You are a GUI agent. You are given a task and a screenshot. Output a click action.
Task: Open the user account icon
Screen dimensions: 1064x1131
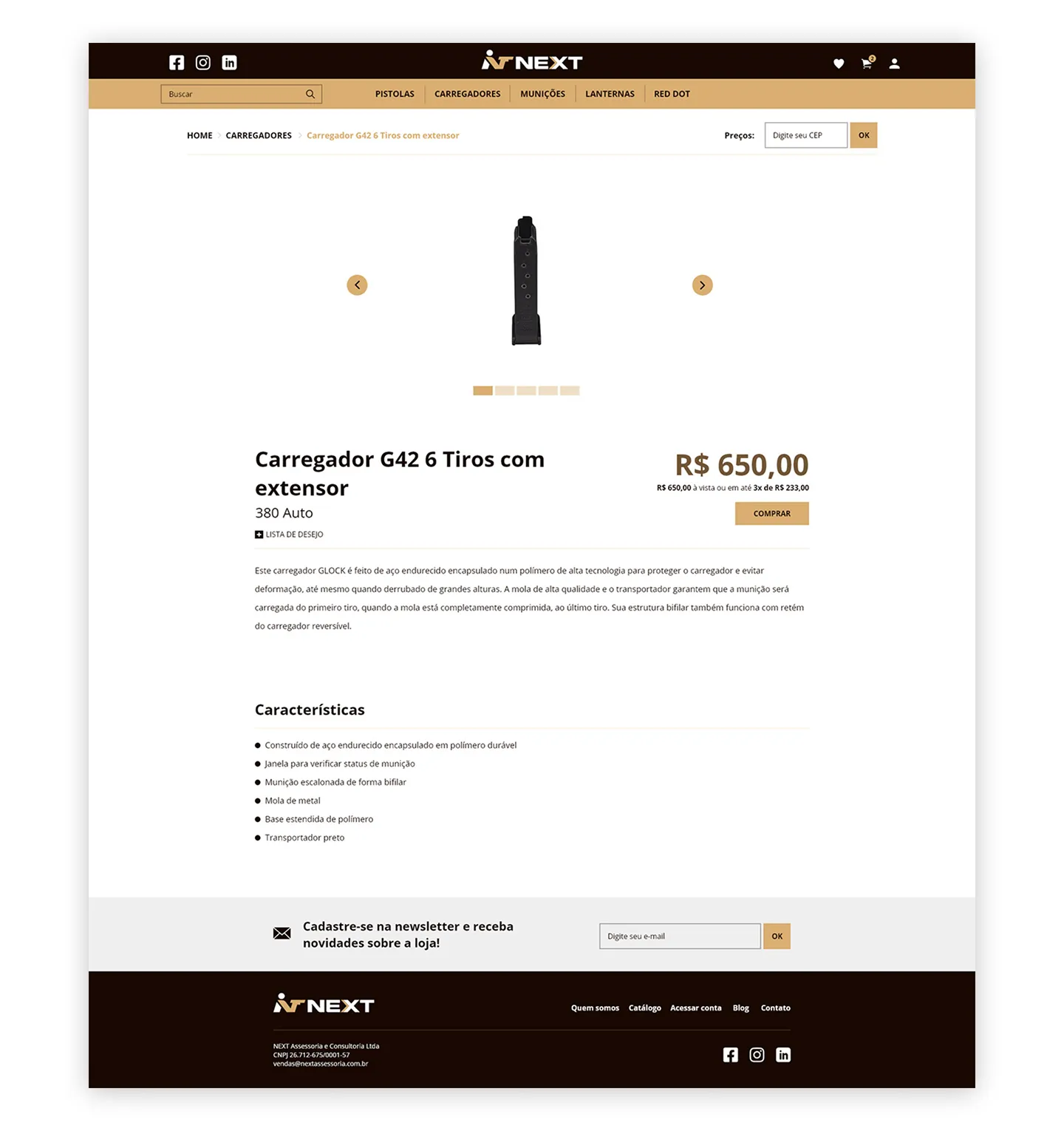894,64
